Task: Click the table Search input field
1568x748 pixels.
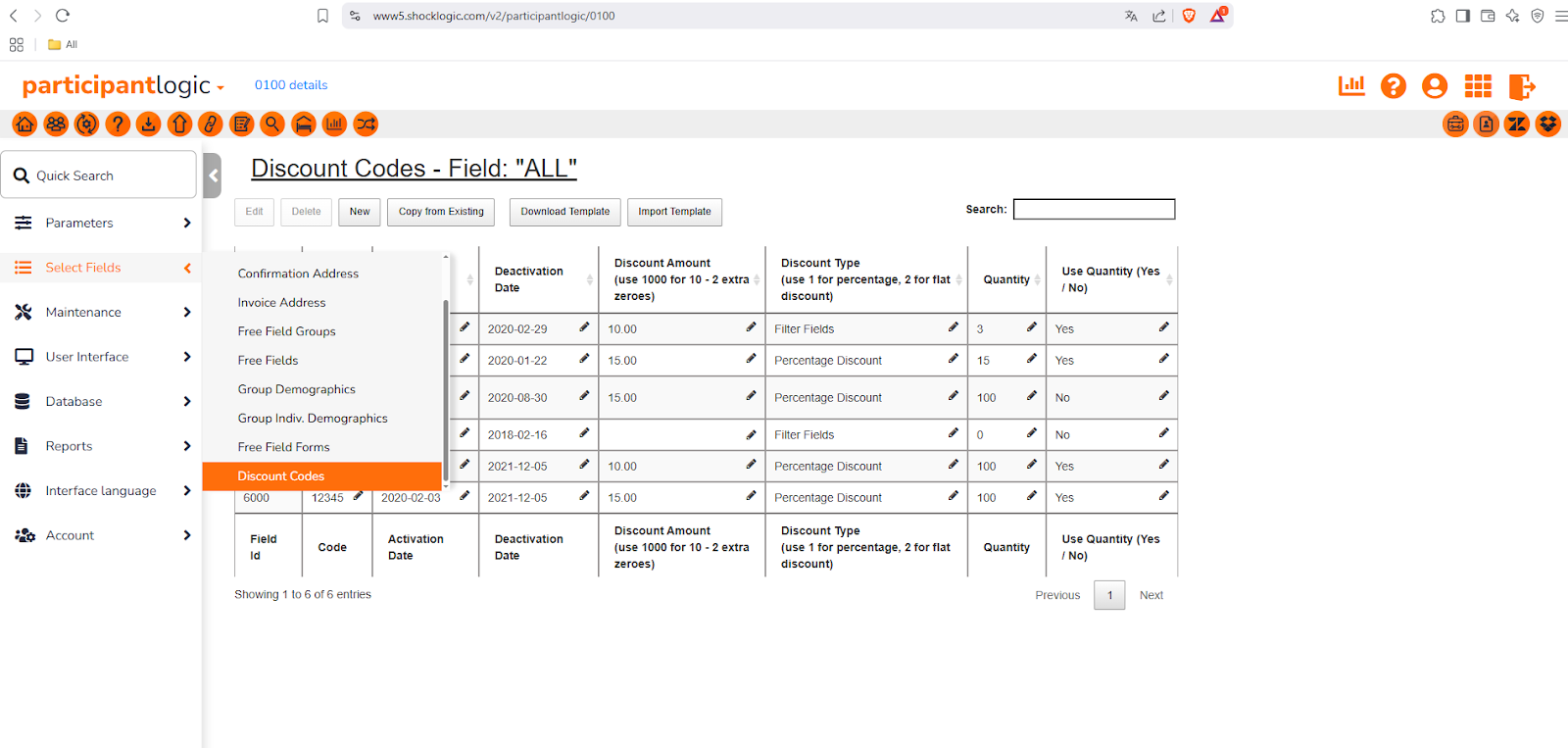Action: (1094, 210)
